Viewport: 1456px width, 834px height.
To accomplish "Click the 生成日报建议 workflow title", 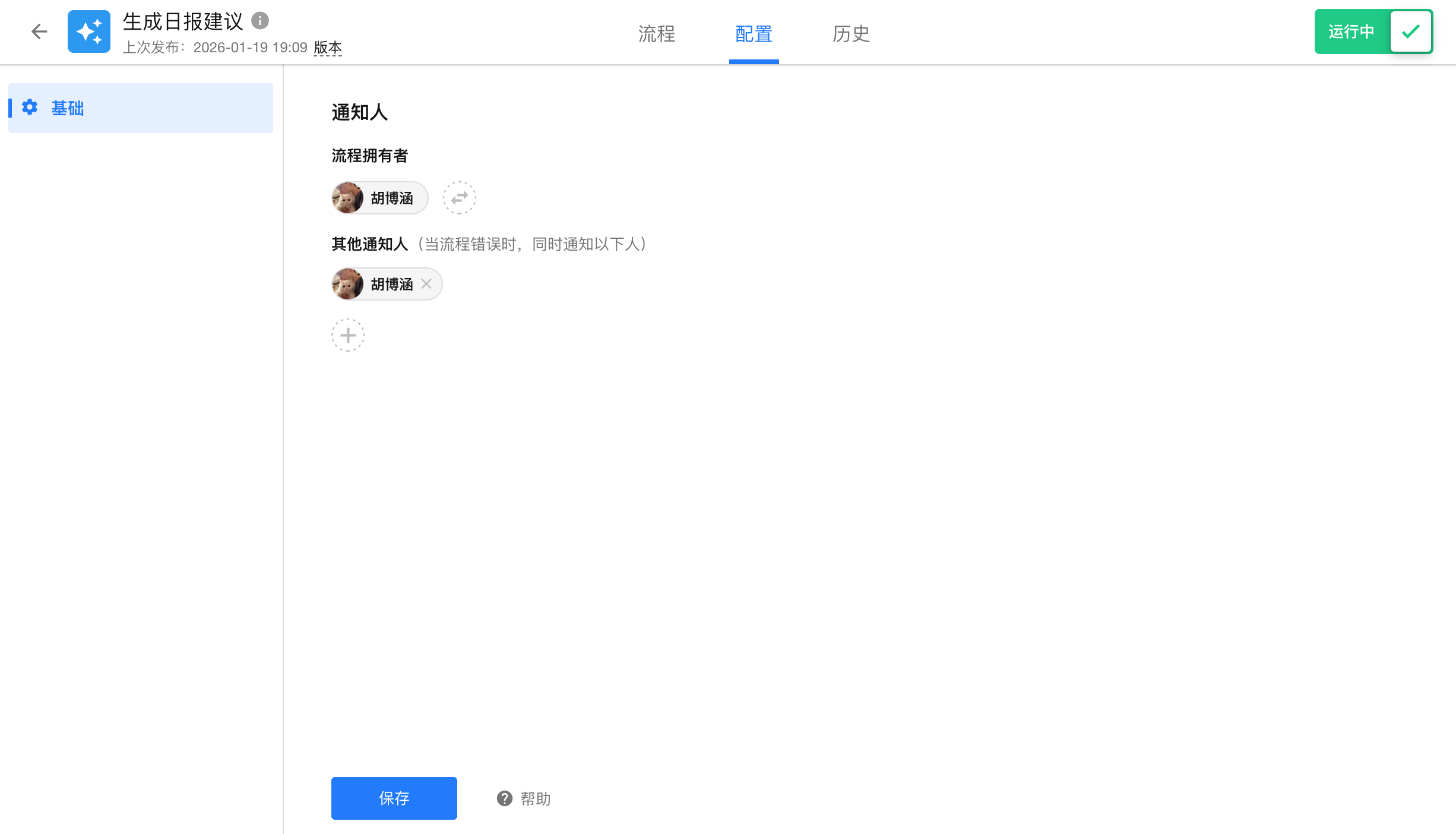I will click(x=183, y=21).
